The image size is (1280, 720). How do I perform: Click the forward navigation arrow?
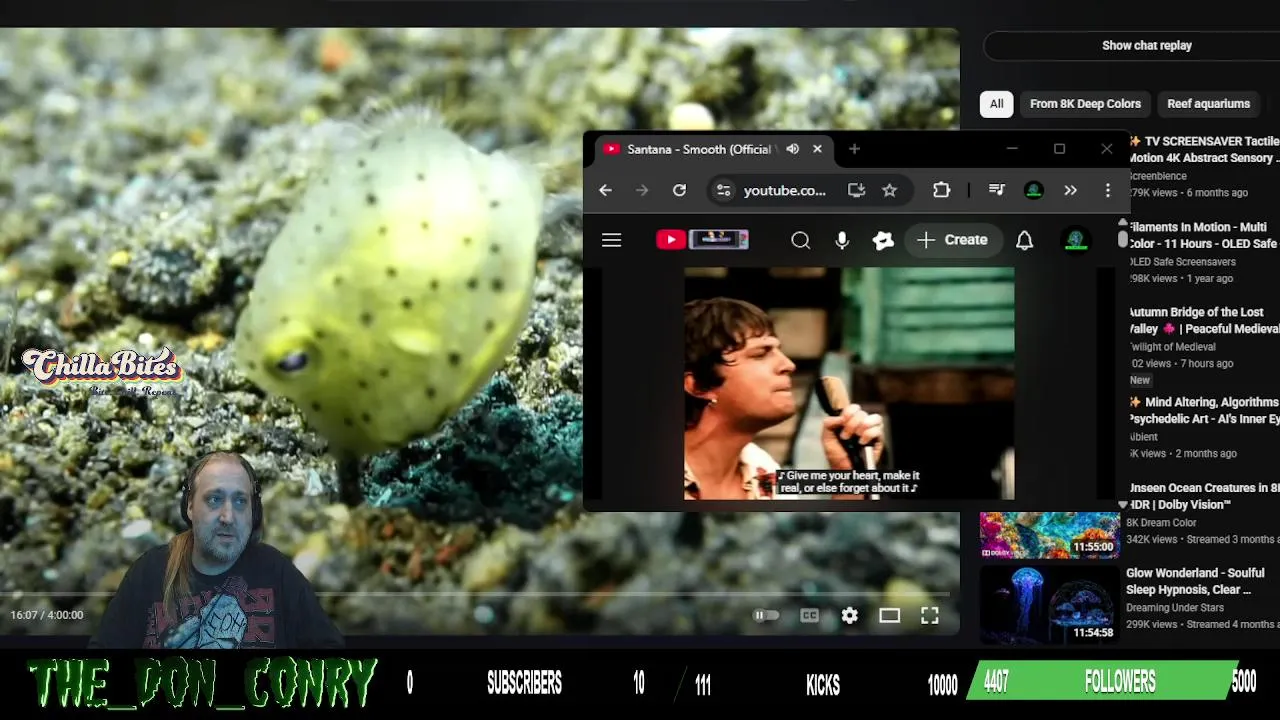642,190
